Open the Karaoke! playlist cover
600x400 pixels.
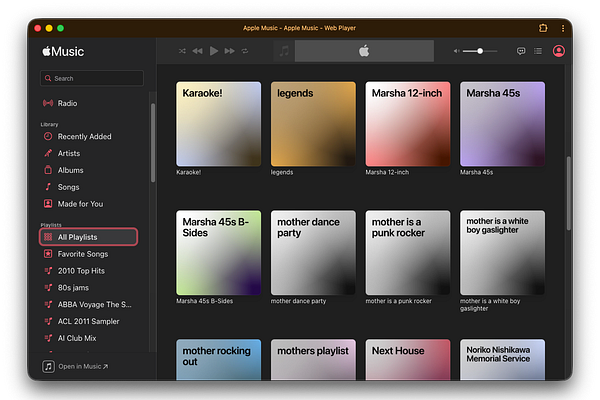218,124
